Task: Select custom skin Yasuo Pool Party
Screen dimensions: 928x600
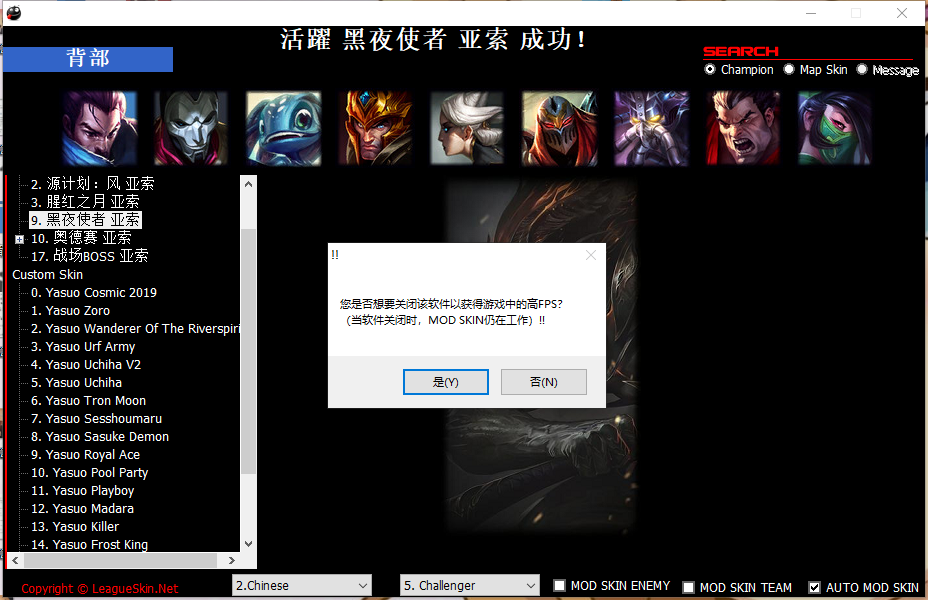Action: (x=89, y=473)
